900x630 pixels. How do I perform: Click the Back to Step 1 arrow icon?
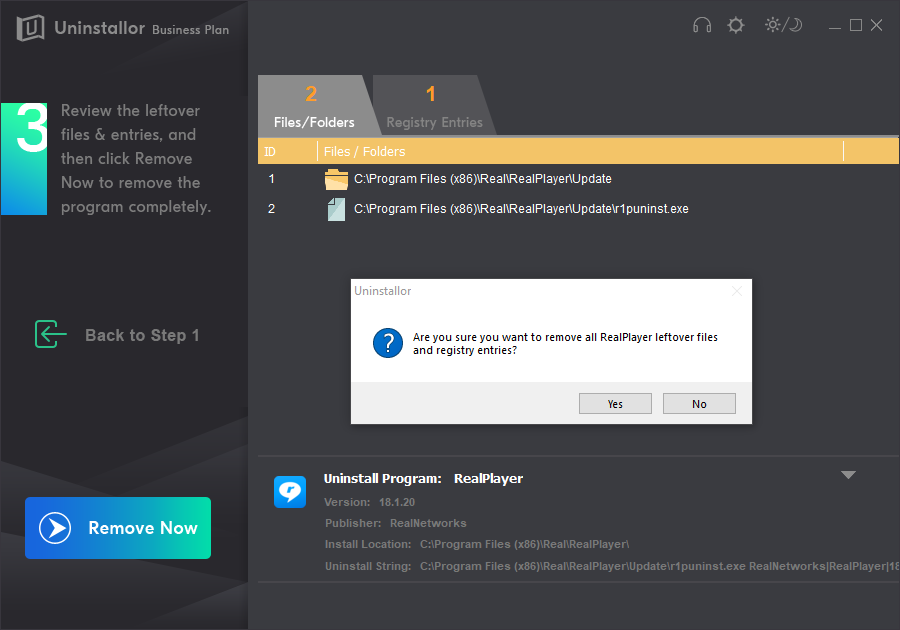pos(51,334)
